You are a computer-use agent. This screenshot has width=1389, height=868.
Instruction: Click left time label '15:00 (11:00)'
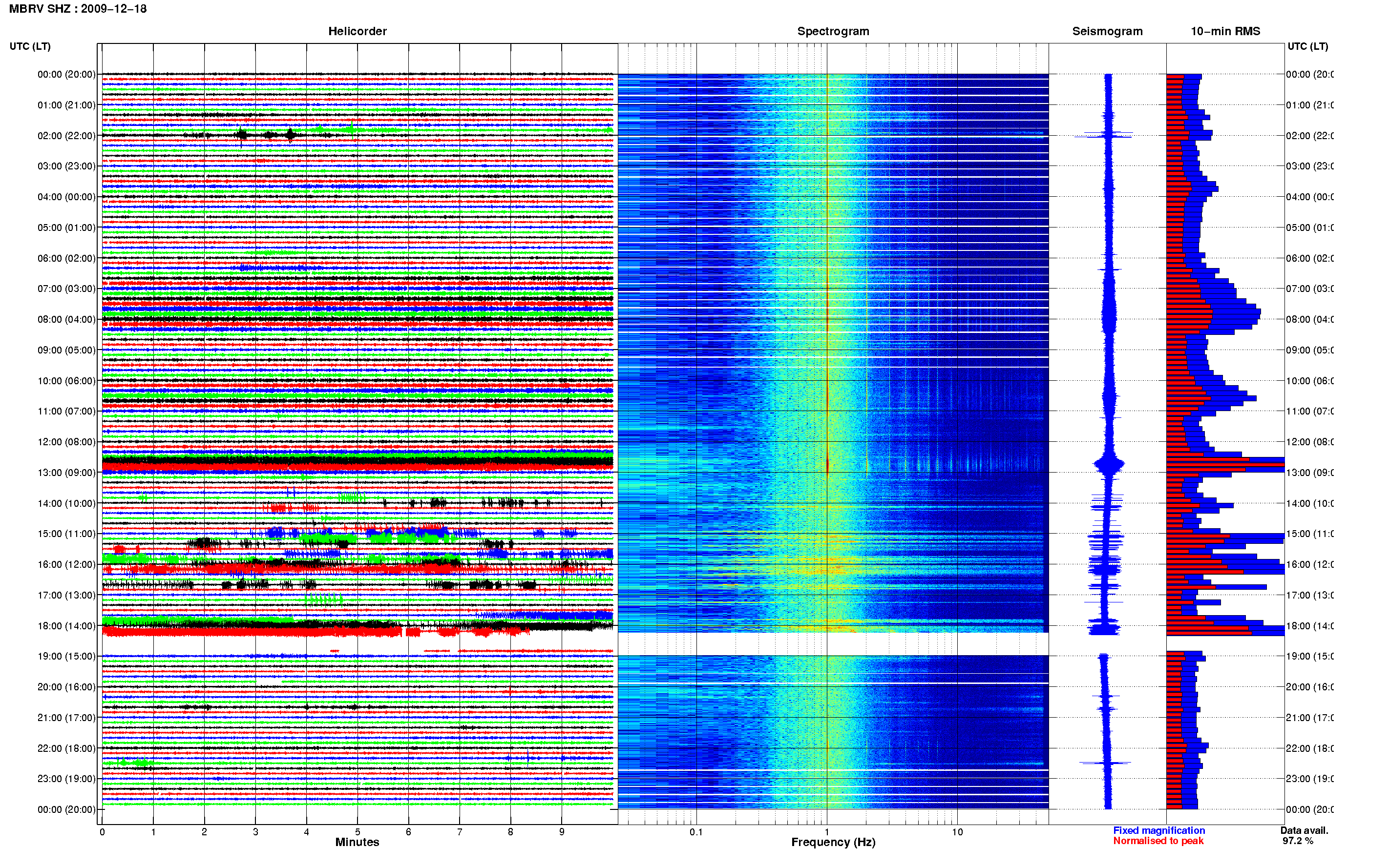66,534
